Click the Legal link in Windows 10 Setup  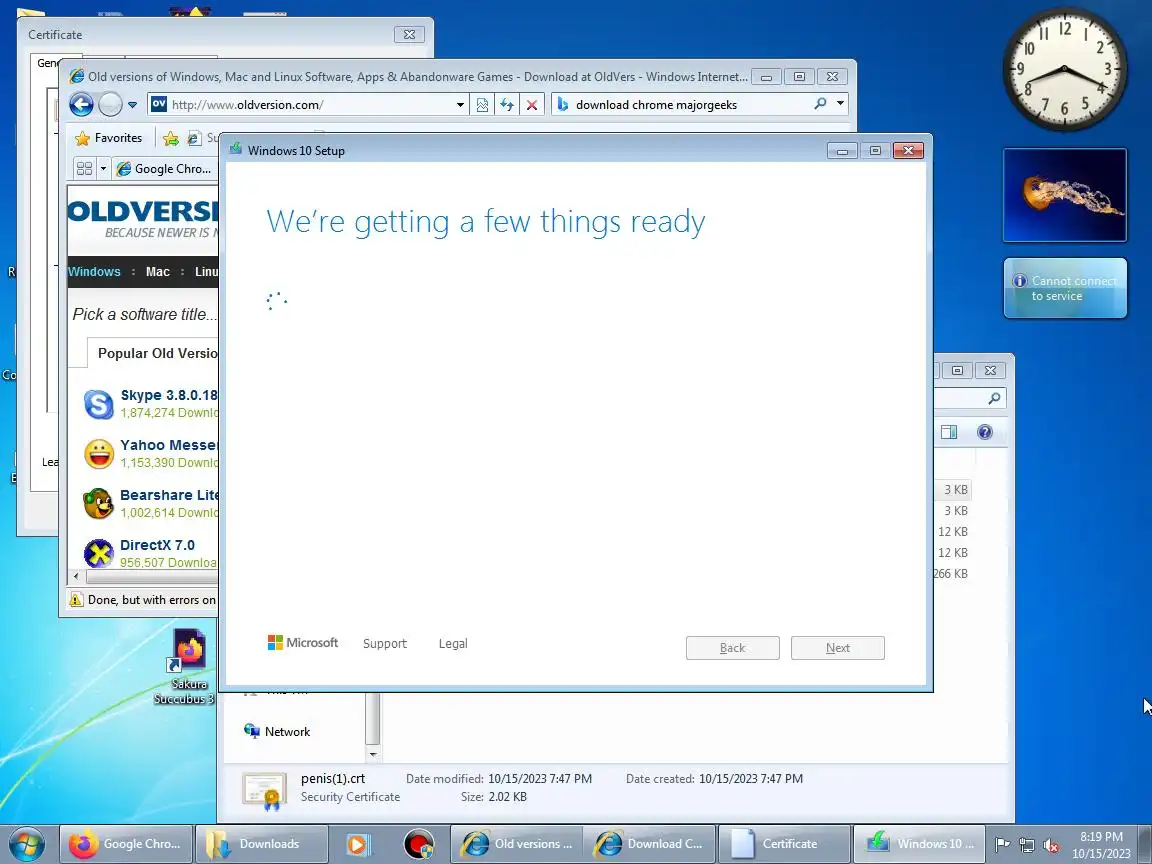(453, 643)
